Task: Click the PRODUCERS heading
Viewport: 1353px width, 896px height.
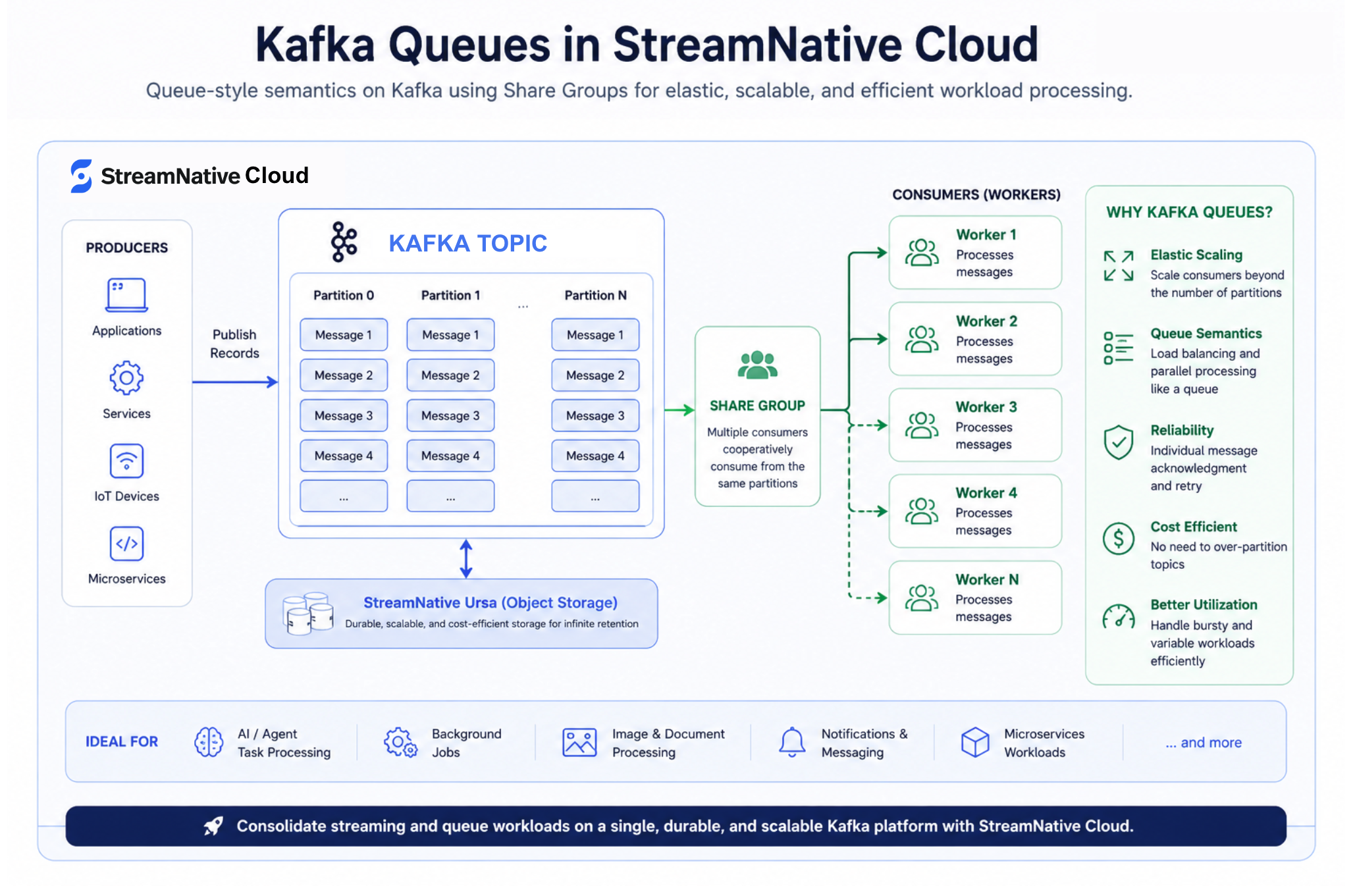Action: (x=126, y=248)
